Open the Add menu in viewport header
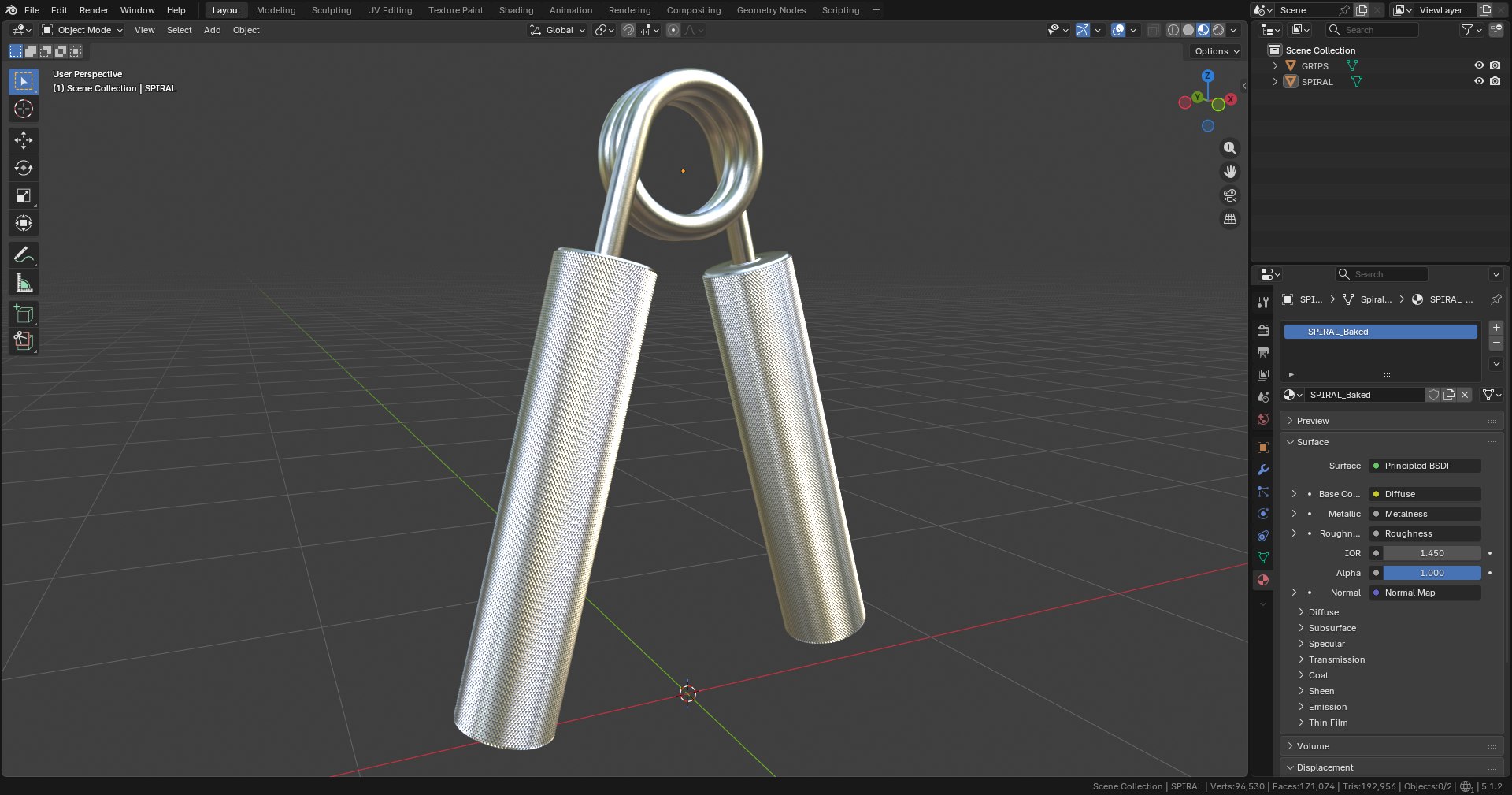The width and height of the screenshot is (1512, 795). [x=213, y=30]
